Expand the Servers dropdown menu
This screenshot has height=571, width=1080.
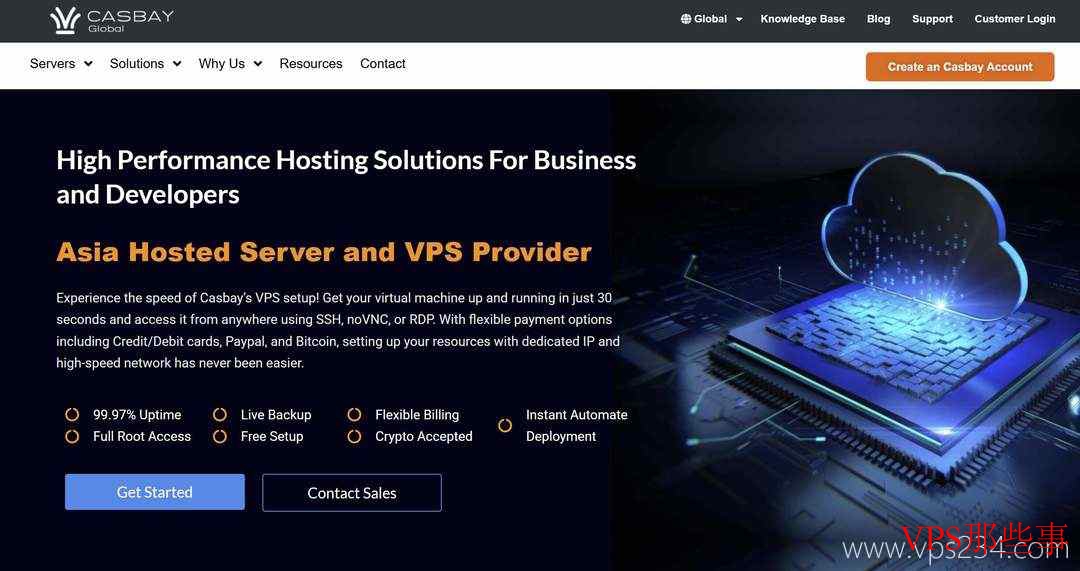coord(61,63)
